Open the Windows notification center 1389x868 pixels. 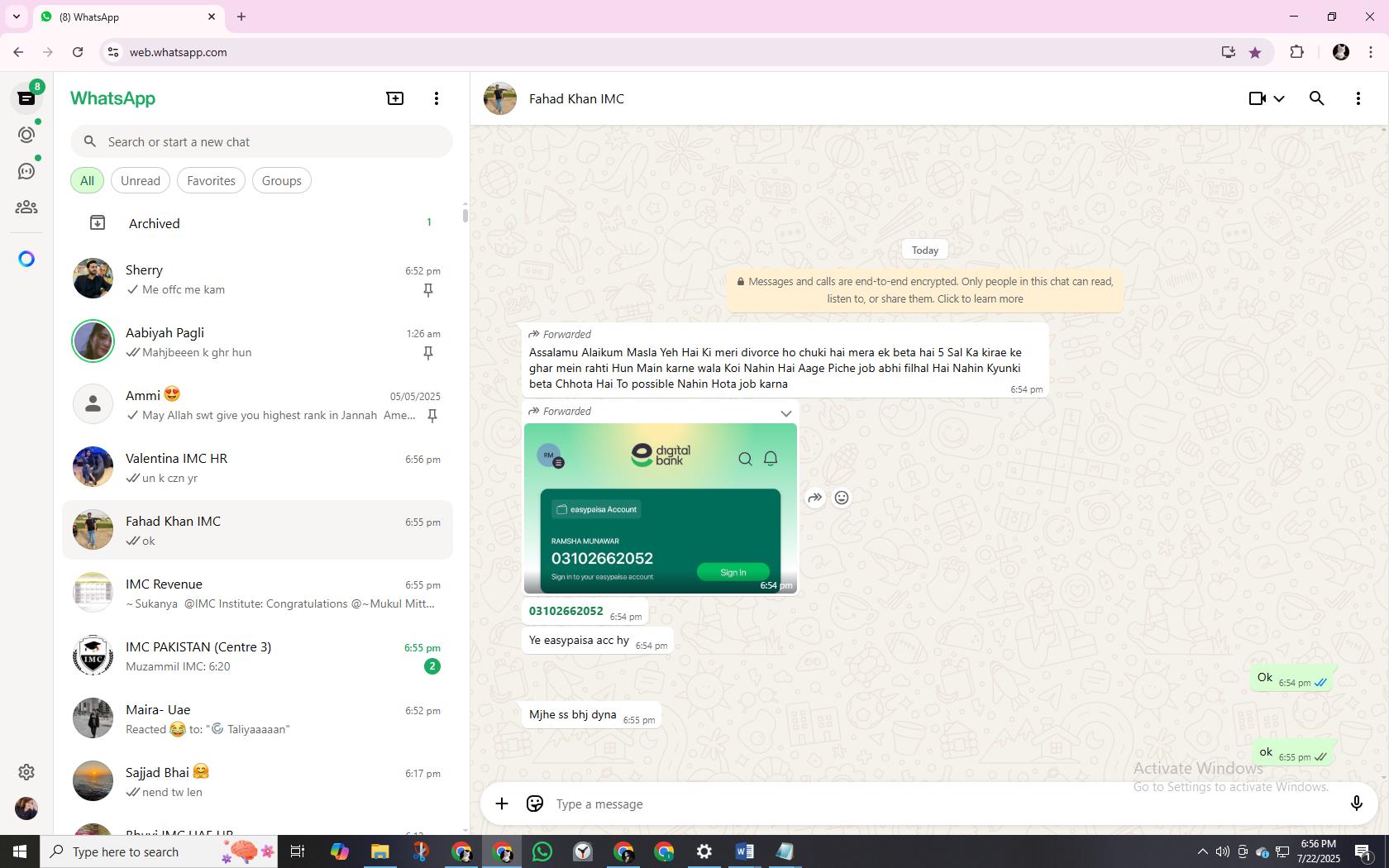[1364, 851]
